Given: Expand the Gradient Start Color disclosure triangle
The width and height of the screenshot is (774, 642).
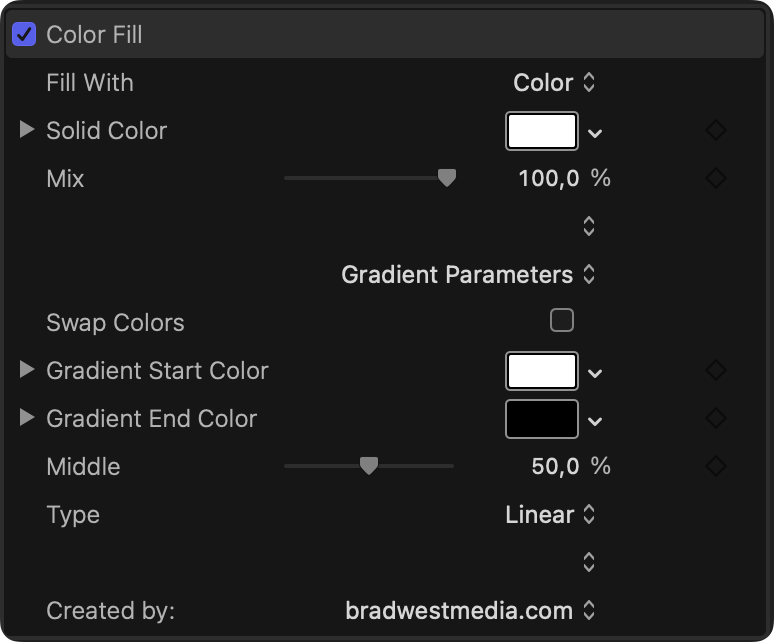Looking at the screenshot, I should [27, 370].
